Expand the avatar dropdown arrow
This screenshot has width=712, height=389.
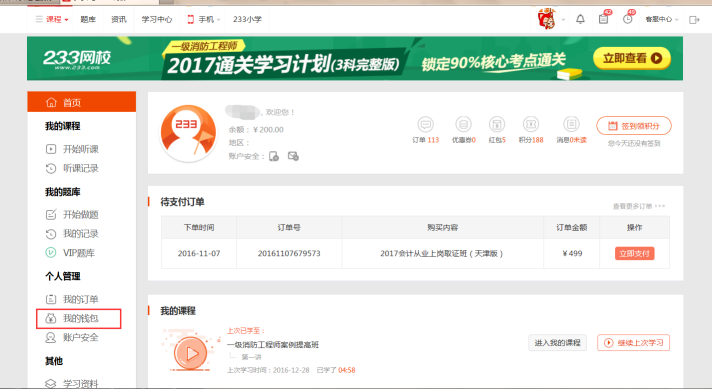563,20
